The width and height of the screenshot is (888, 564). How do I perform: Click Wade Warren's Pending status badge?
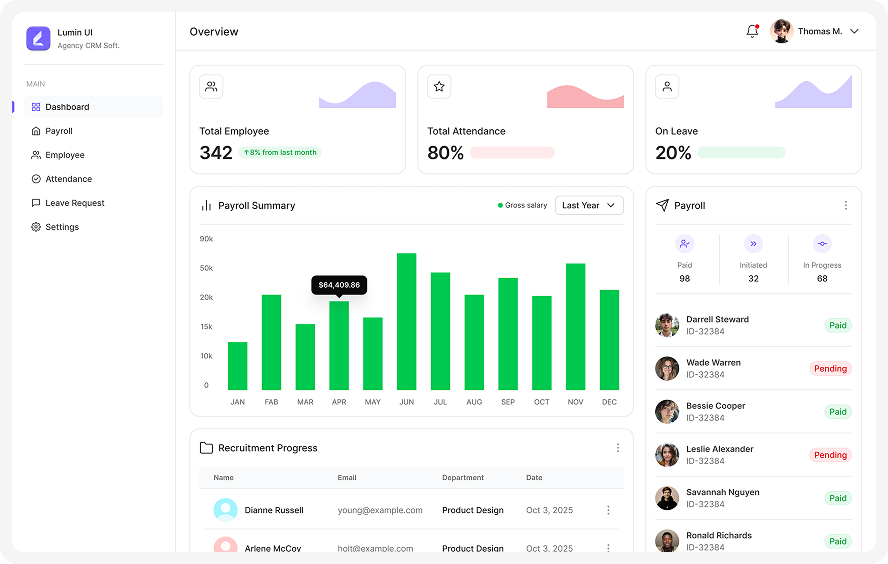(830, 368)
